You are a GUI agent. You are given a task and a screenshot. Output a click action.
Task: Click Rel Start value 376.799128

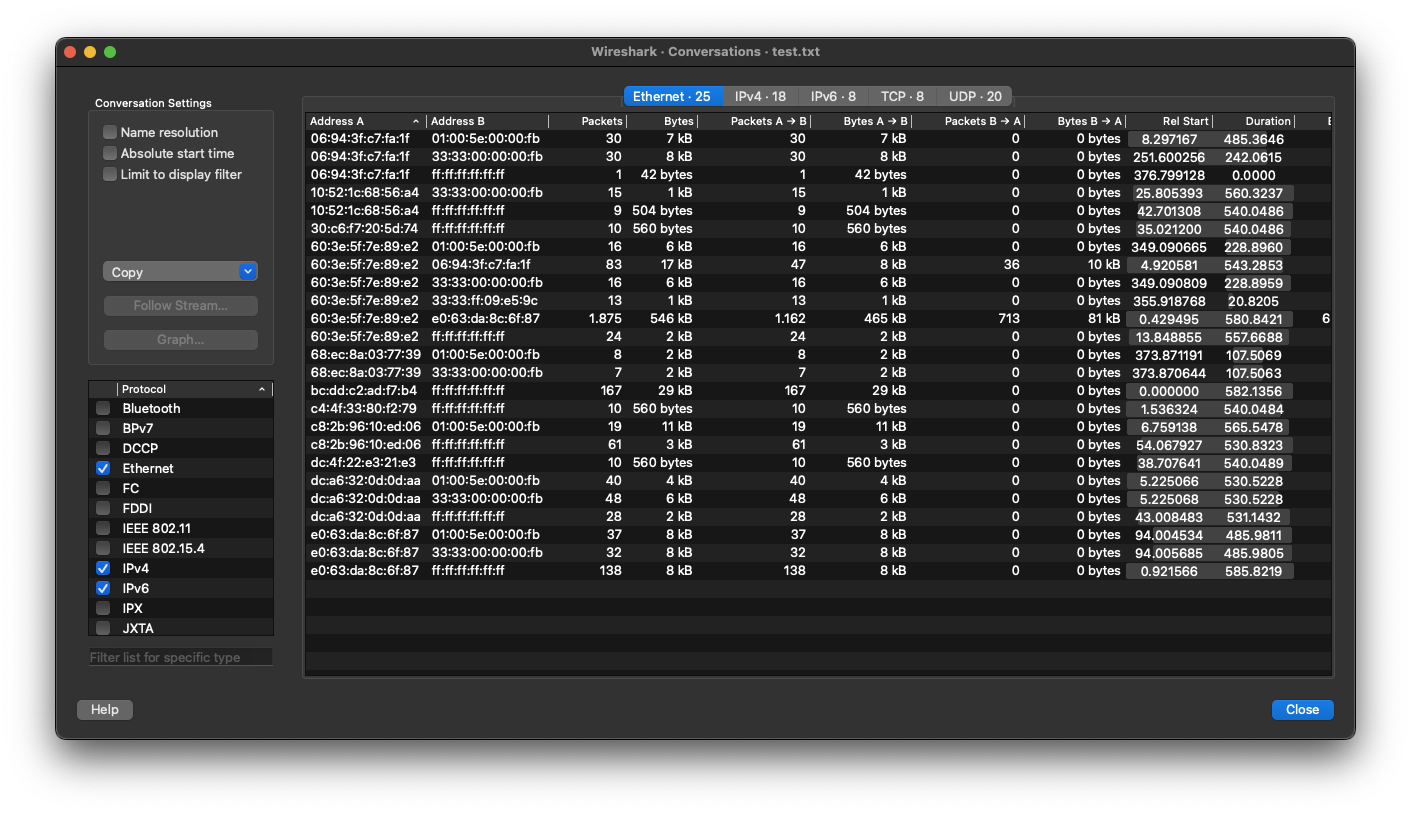tap(1169, 175)
